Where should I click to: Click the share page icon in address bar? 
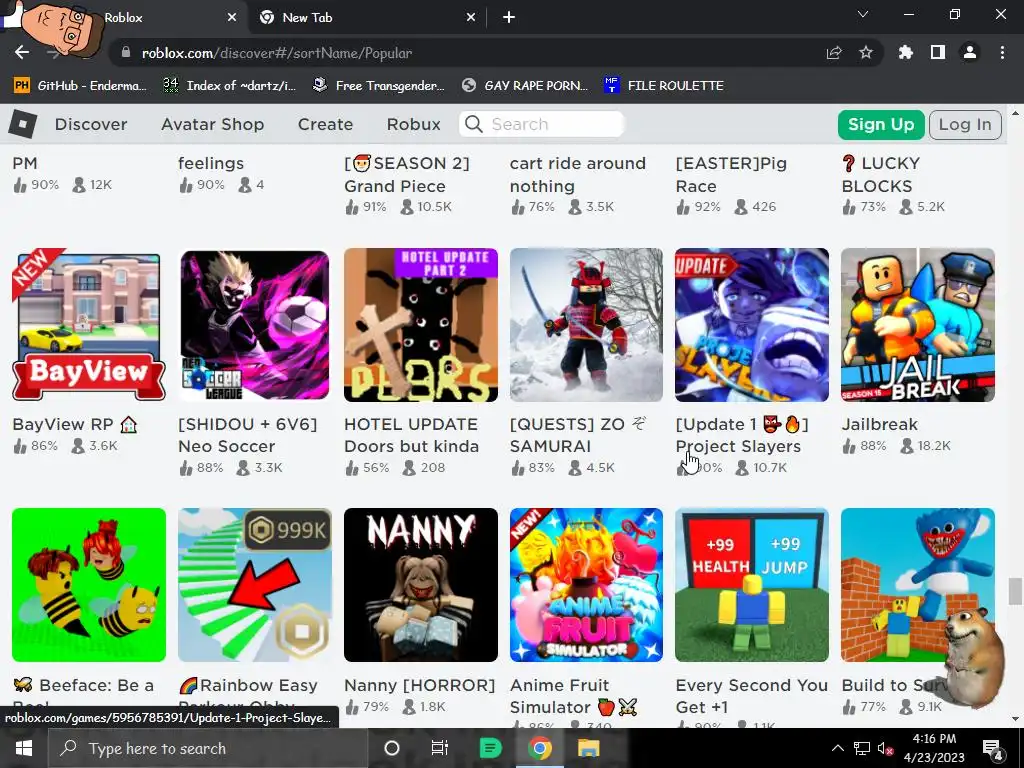[x=834, y=53]
